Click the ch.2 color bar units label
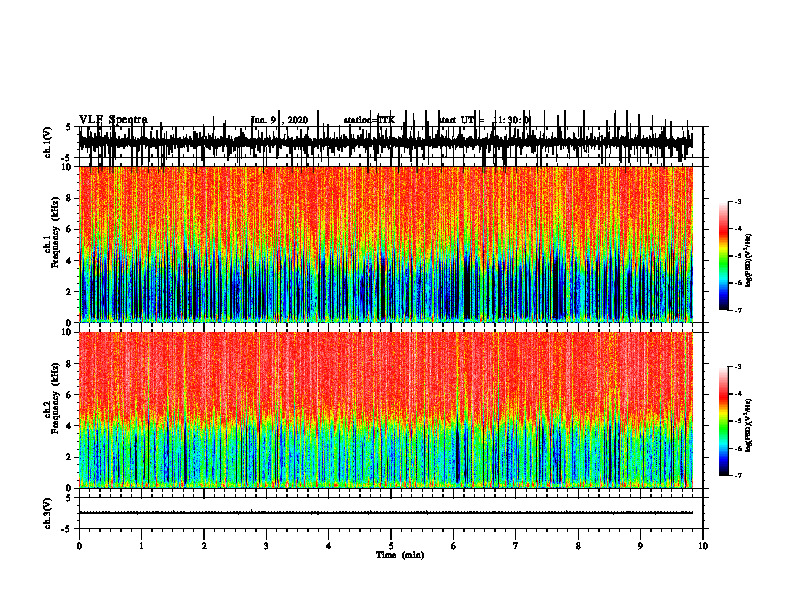The image size is (792, 612). 749,425
